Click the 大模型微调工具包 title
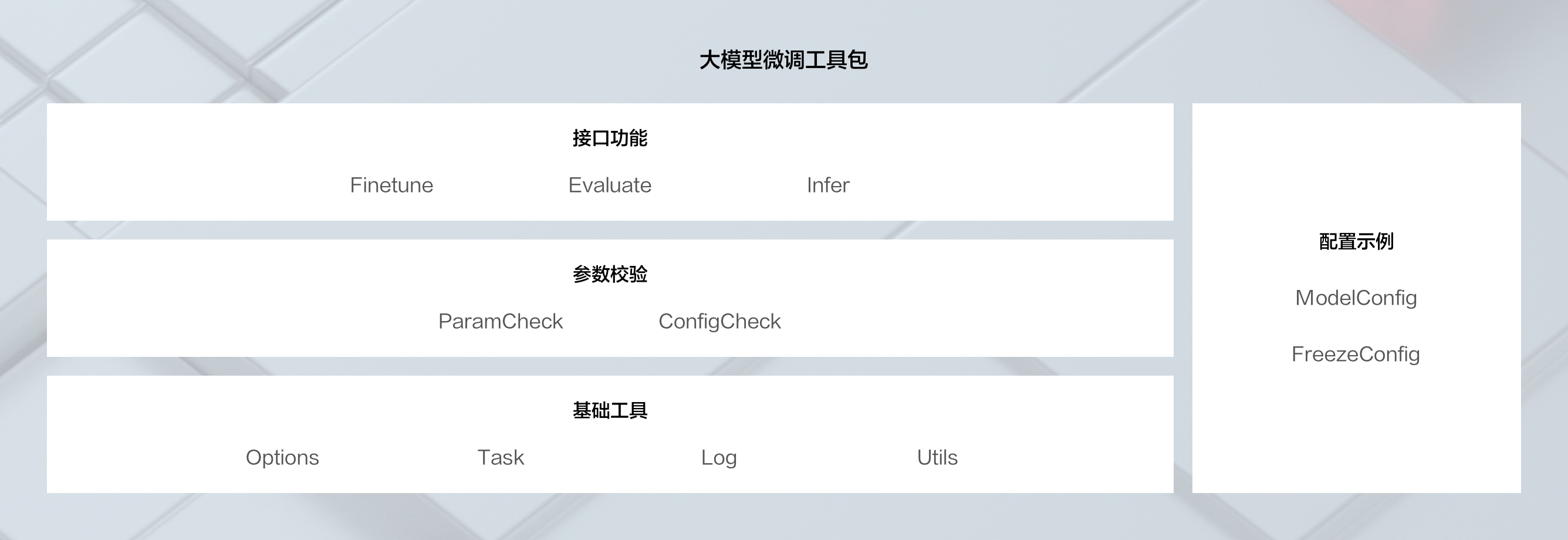 [783, 60]
